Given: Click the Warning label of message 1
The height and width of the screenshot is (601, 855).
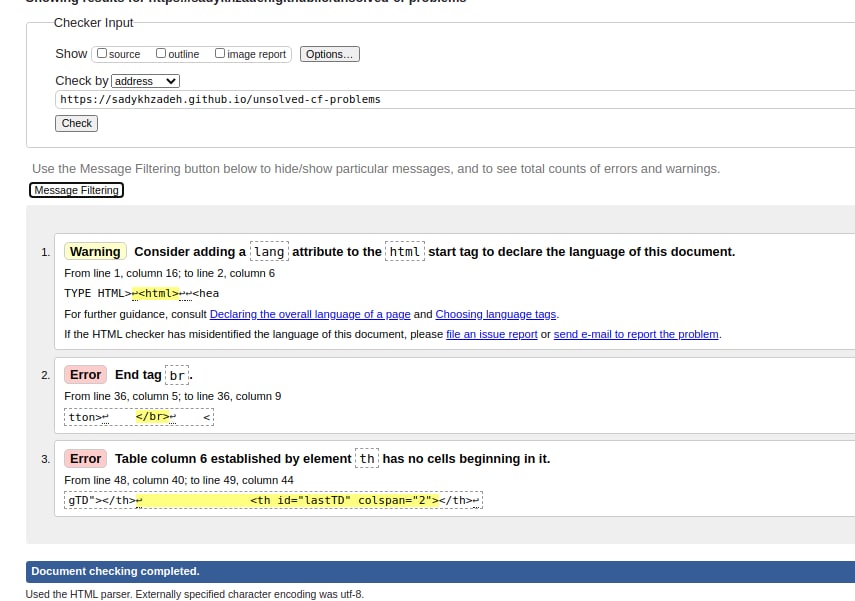Looking at the screenshot, I should coord(95,251).
